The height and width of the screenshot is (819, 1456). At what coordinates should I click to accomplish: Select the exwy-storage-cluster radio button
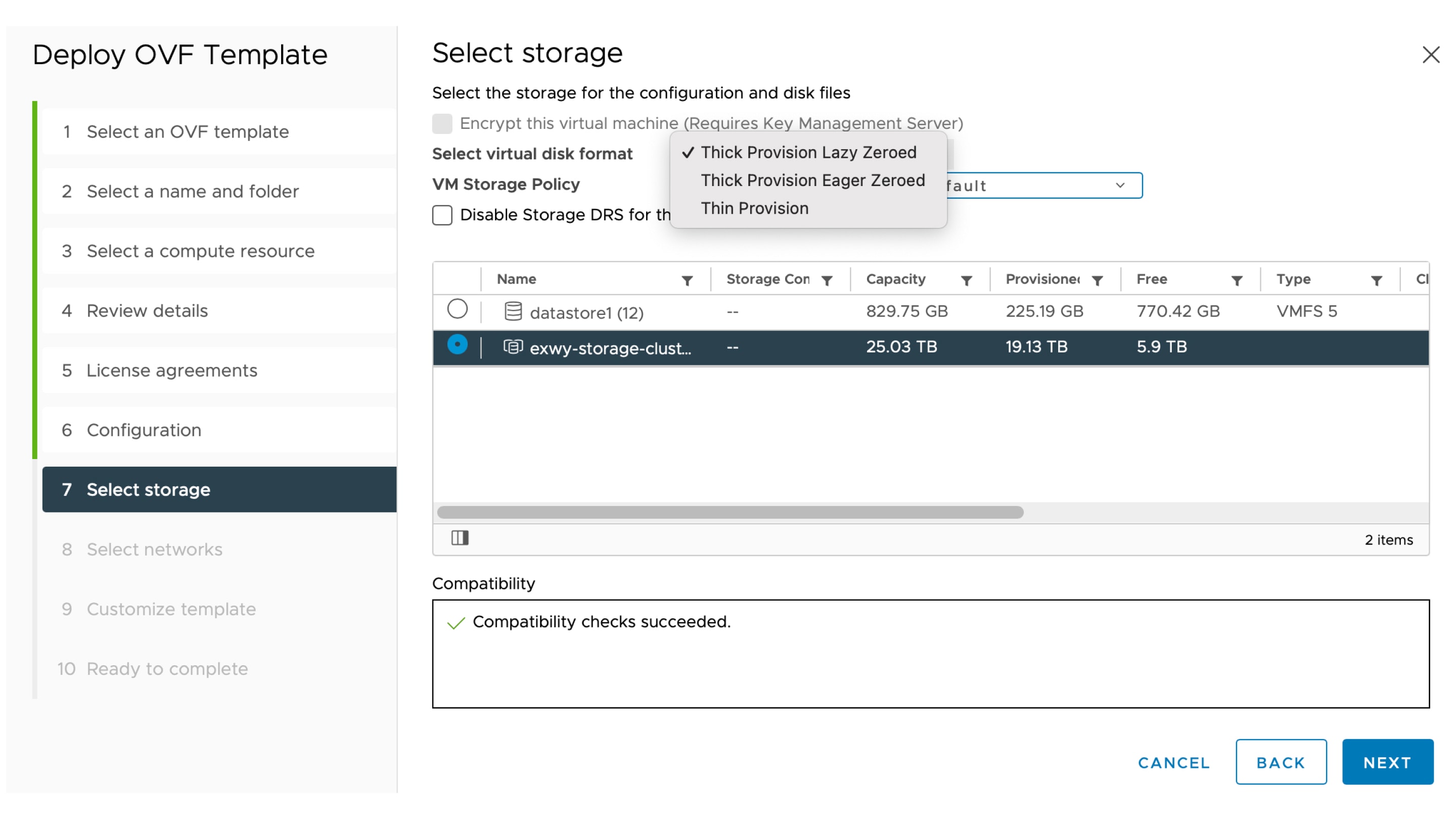457,344
